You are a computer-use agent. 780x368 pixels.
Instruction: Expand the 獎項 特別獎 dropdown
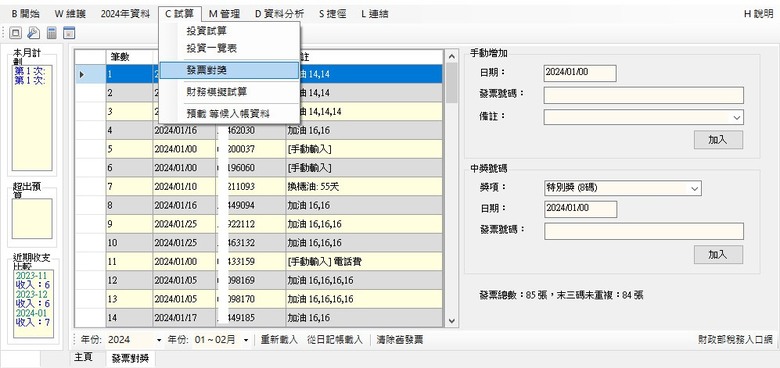tap(694, 188)
